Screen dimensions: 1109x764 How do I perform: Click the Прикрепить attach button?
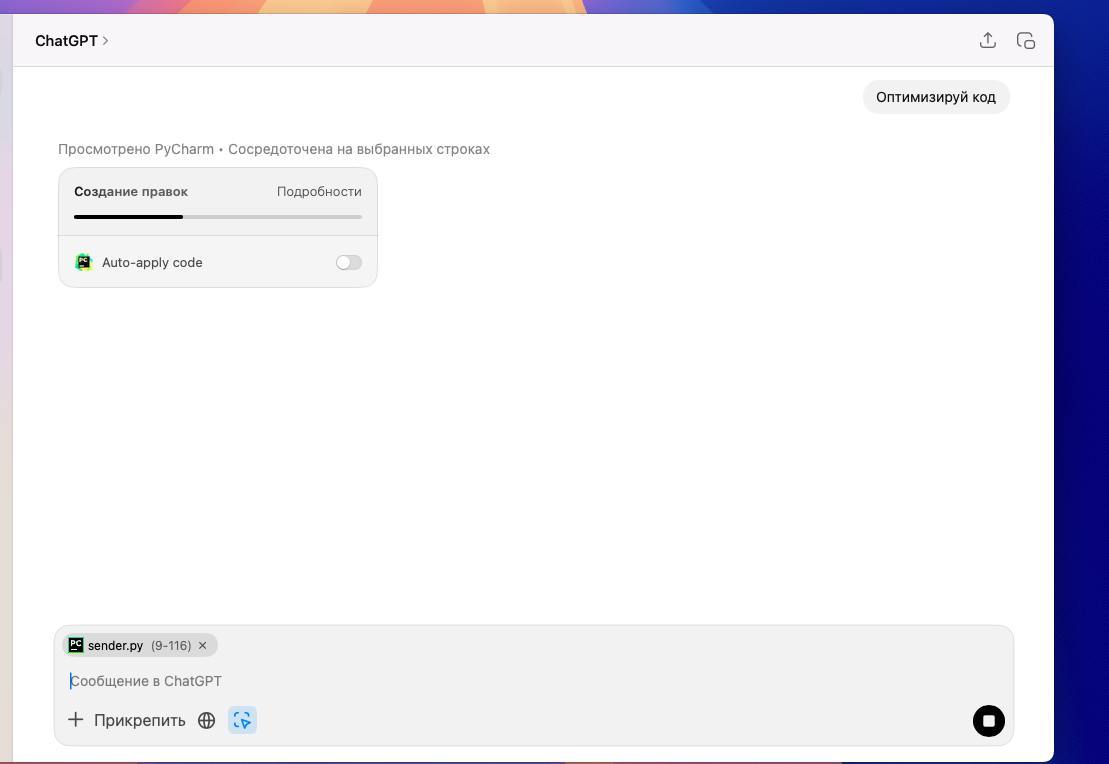[139, 720]
